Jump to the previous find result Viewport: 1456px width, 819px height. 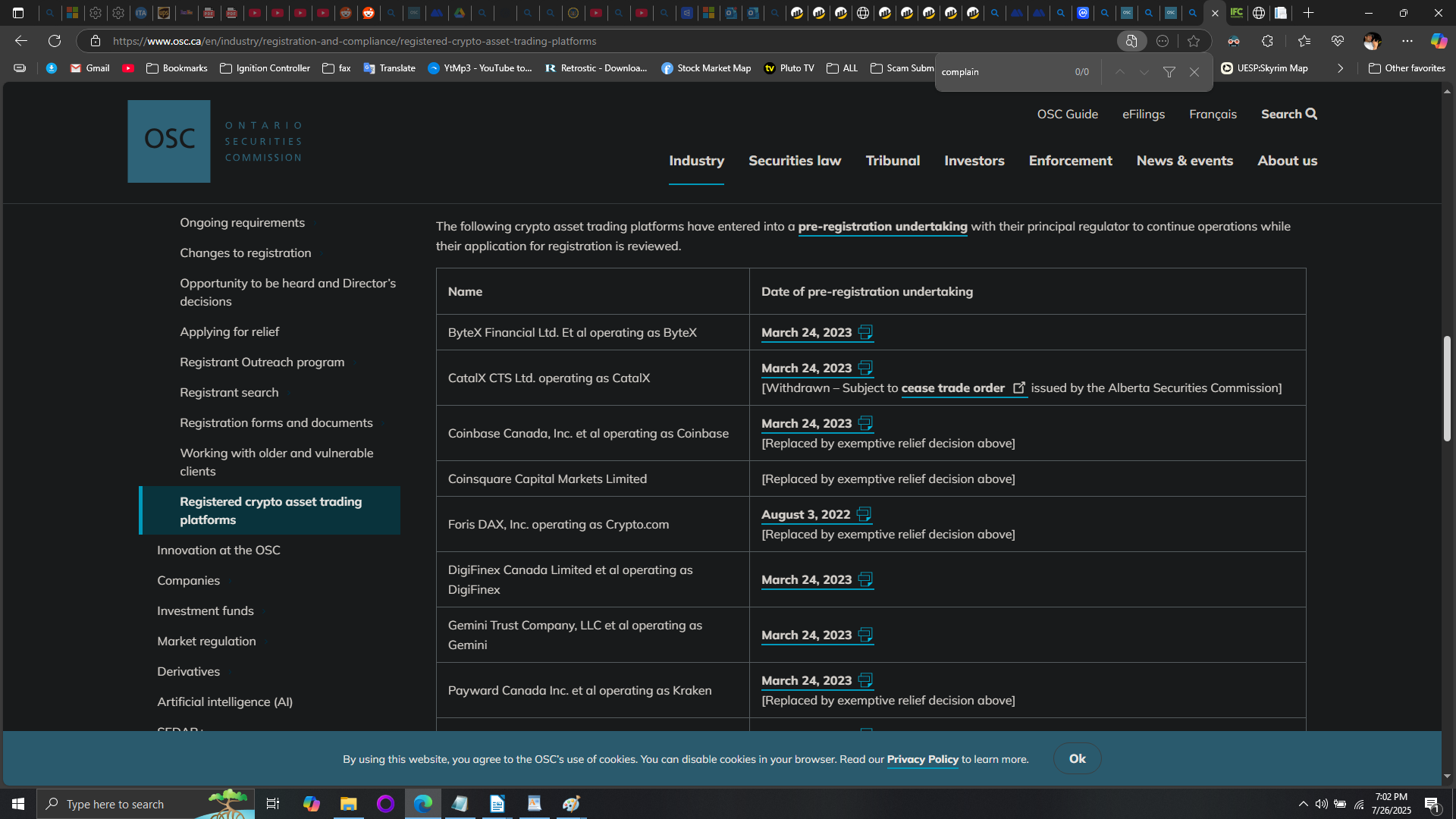(x=1119, y=72)
